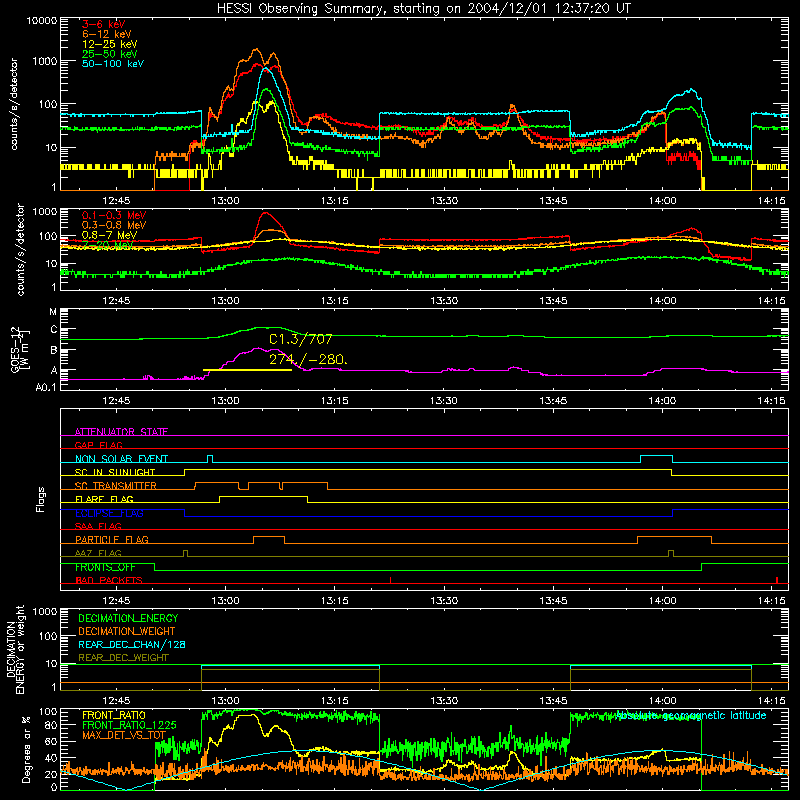Select the GAP_FLAG label
Screen dimensions: 800x800
pyautogui.click(x=98, y=445)
